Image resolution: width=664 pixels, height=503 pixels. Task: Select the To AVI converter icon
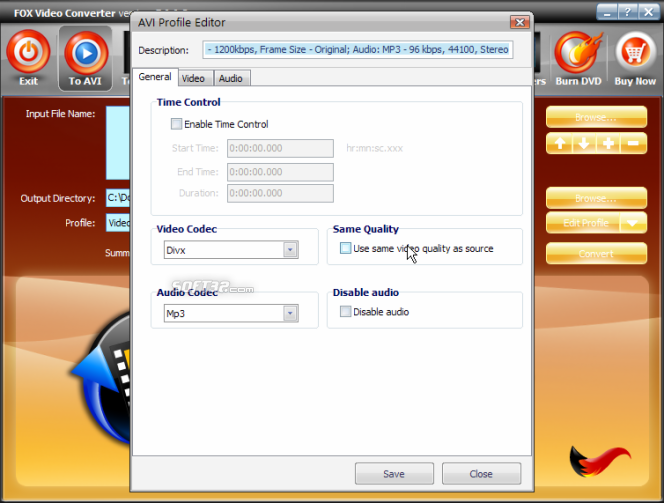click(x=86, y=54)
